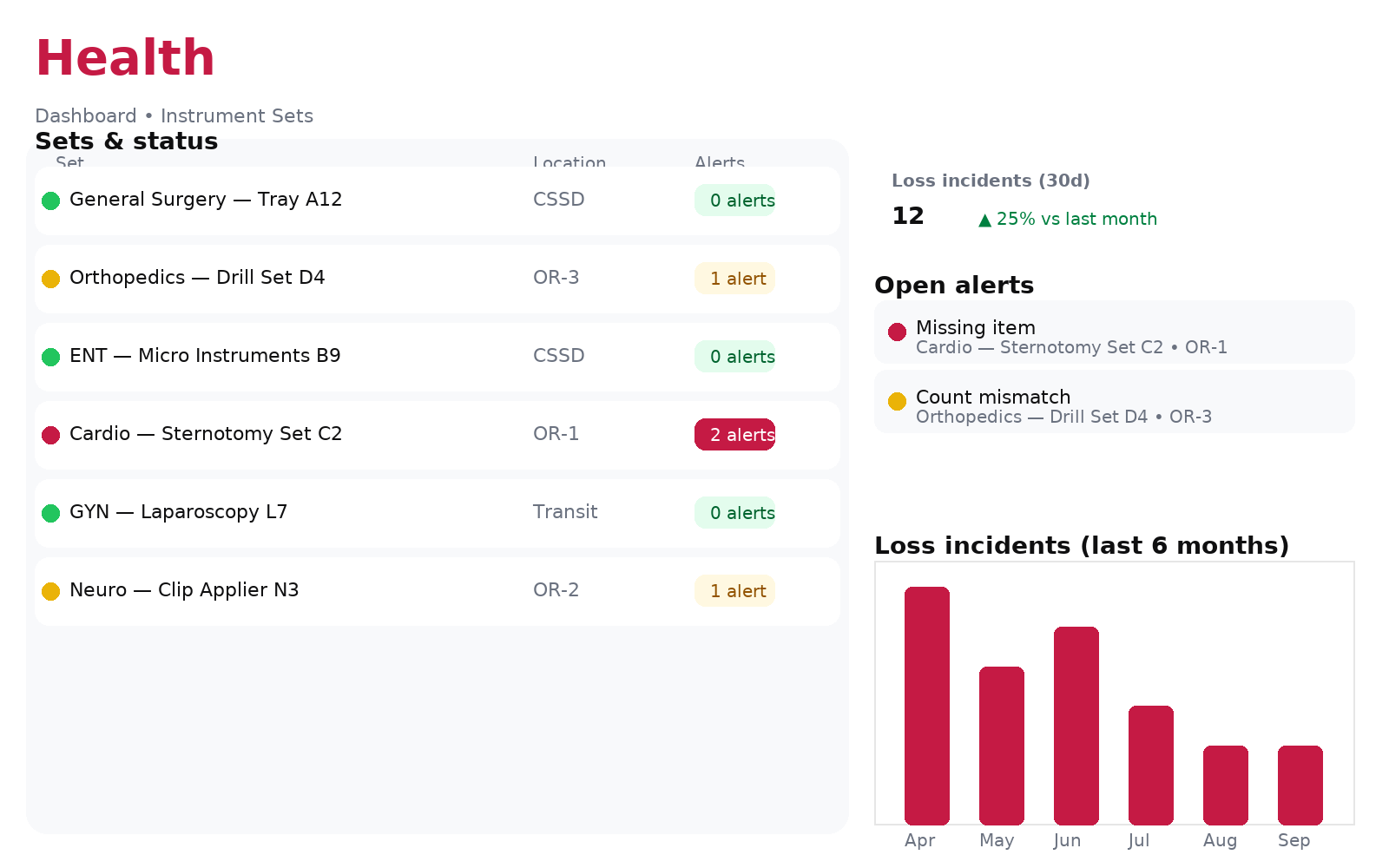This screenshot has width=1389, height=868.
Task: Select the green status dot for ENT Micro Instruments B9
Action: coord(51,357)
